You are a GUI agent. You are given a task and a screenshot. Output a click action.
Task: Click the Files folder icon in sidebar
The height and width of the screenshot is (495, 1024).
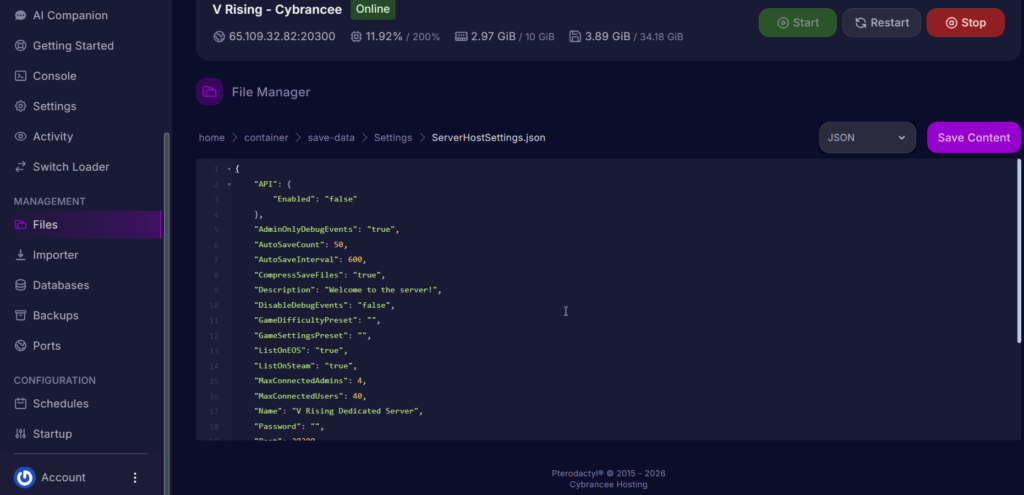coord(21,225)
